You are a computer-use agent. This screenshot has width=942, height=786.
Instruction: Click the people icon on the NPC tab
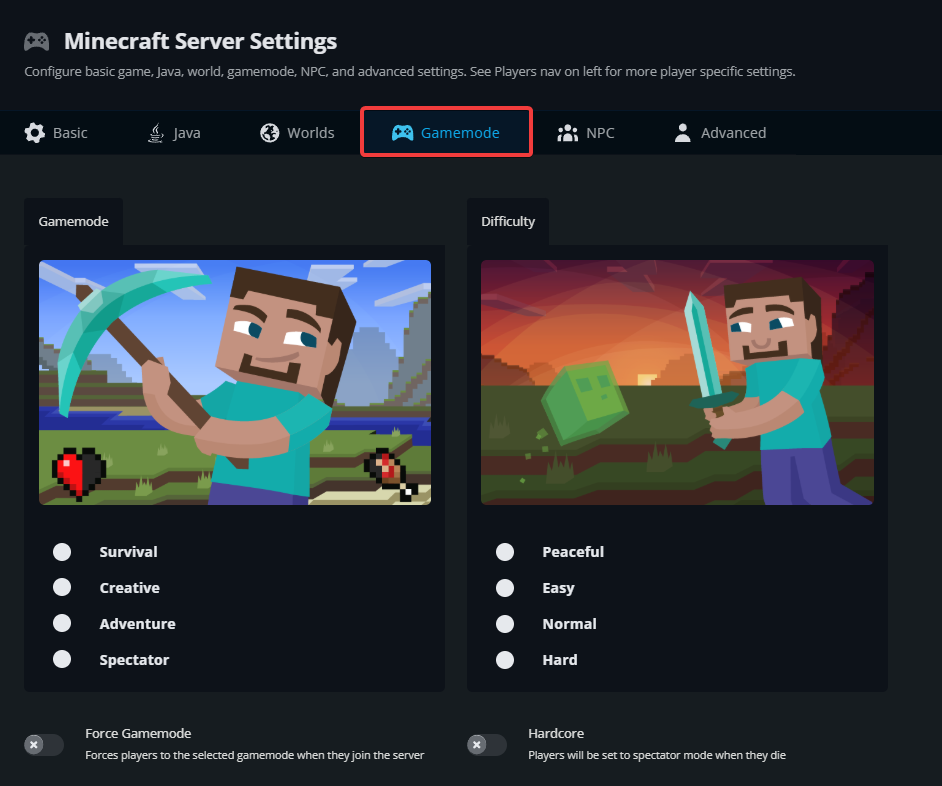[568, 132]
